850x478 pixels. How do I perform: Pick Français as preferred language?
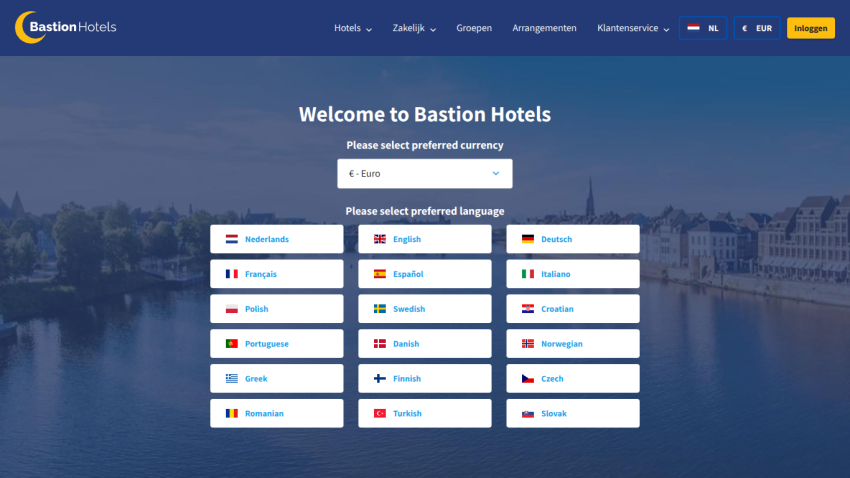276,274
